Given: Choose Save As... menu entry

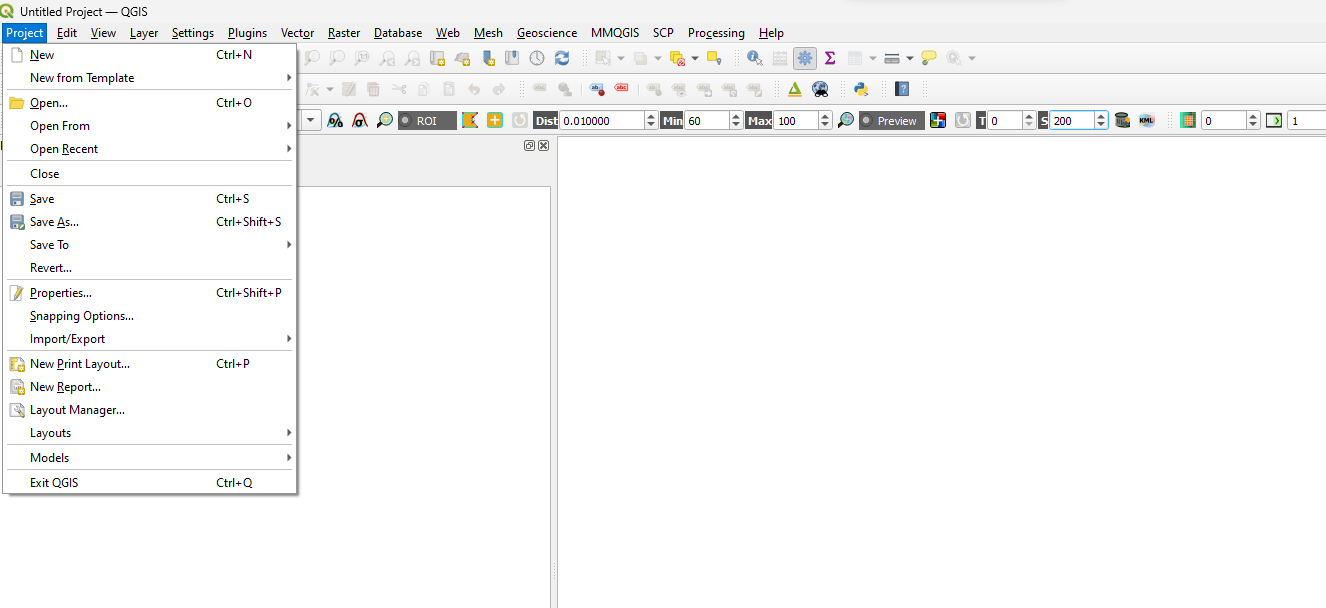Looking at the screenshot, I should click(x=150, y=222).
